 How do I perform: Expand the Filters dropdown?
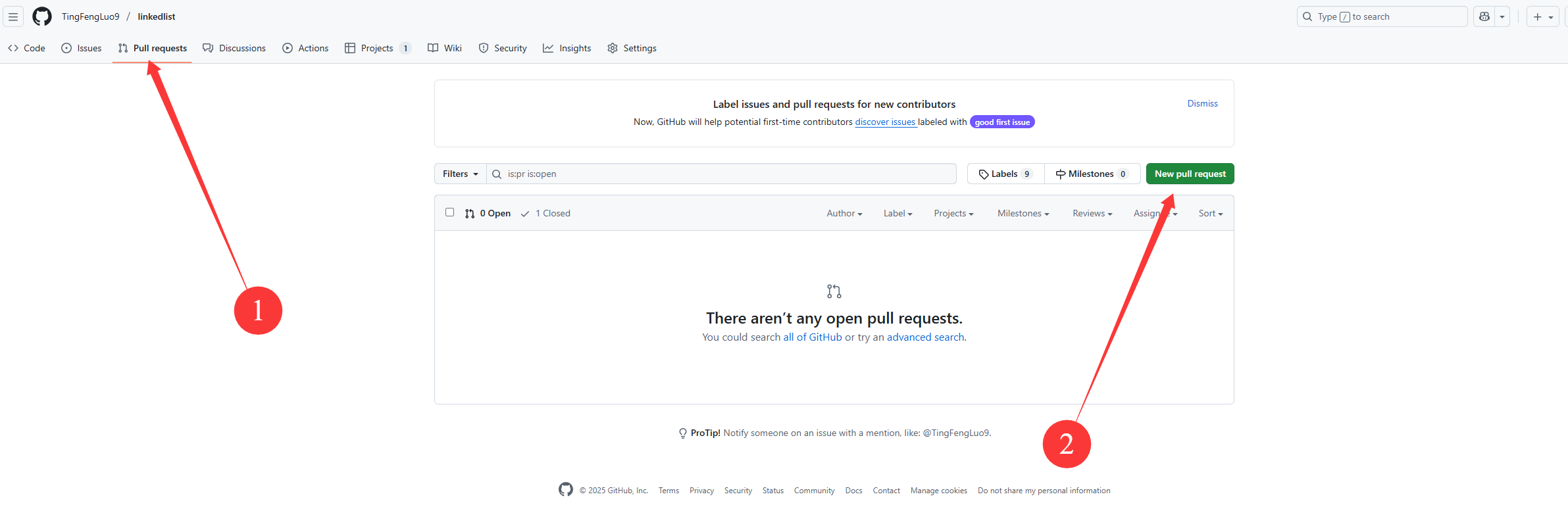coord(460,174)
